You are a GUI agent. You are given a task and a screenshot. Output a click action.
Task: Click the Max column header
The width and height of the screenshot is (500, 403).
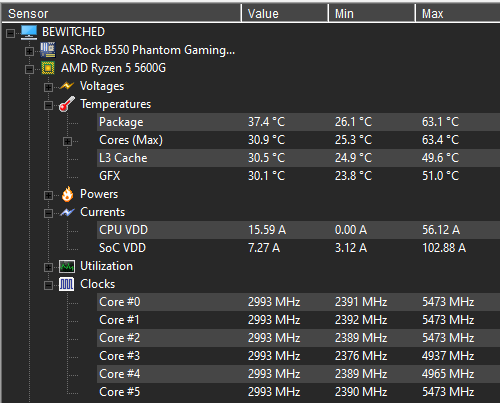pos(458,14)
